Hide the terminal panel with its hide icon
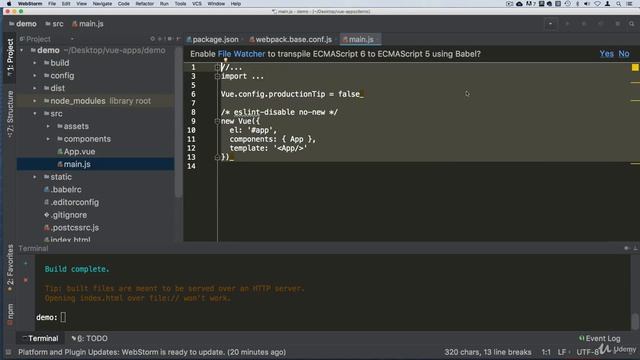Viewport: 640px width, 360px height. point(635,248)
